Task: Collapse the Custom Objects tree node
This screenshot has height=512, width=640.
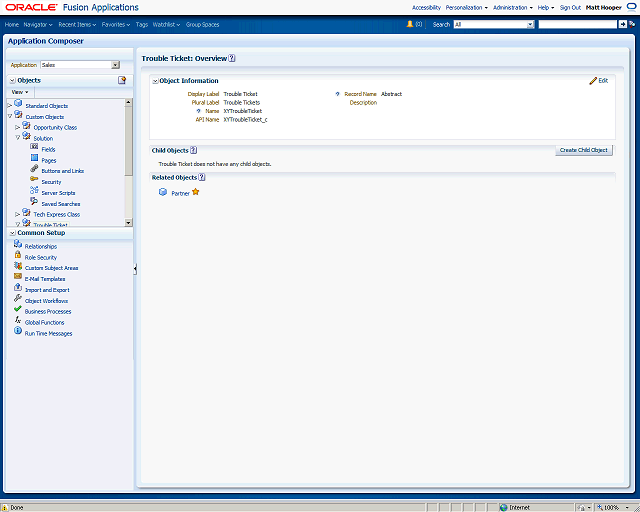Action: pos(10,116)
